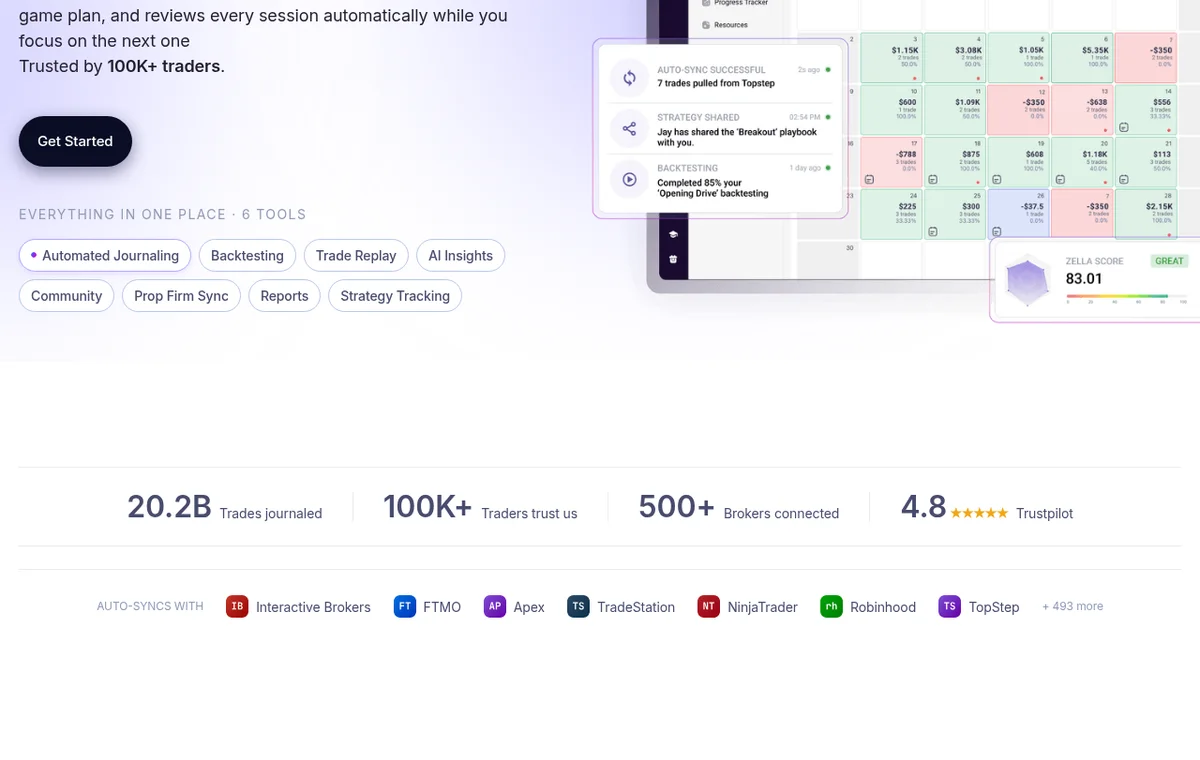Click the green GREAT badge
This screenshot has height=760, width=1200.
[x=1169, y=261]
